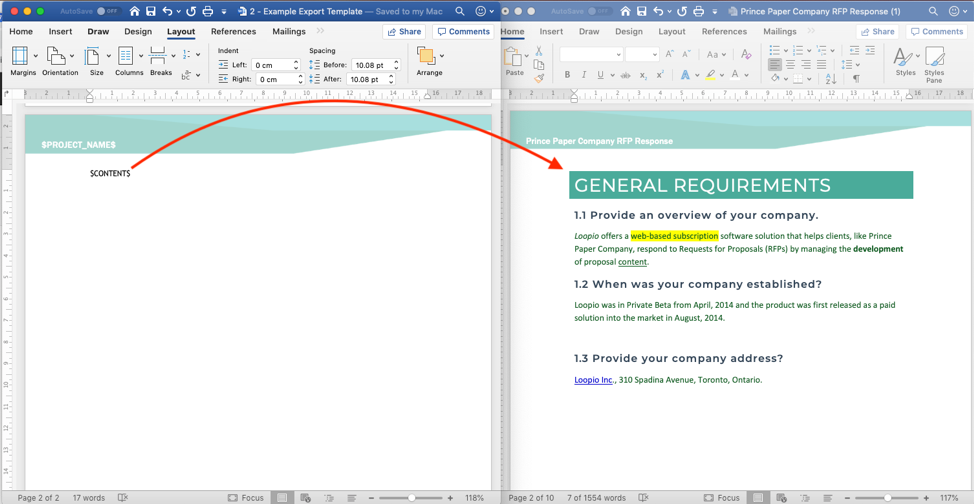Screen dimensions: 974x504
Task: Apply Subscript formatting
Action: [644, 75]
